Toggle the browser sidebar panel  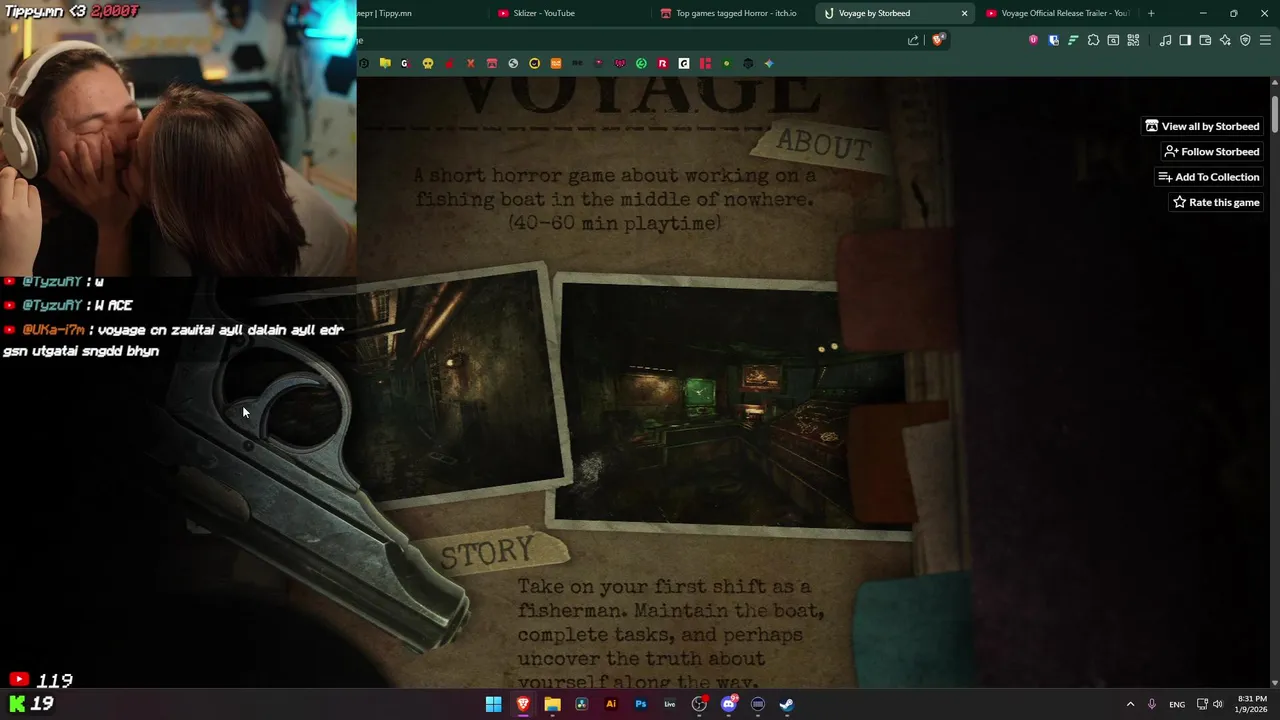[1185, 40]
